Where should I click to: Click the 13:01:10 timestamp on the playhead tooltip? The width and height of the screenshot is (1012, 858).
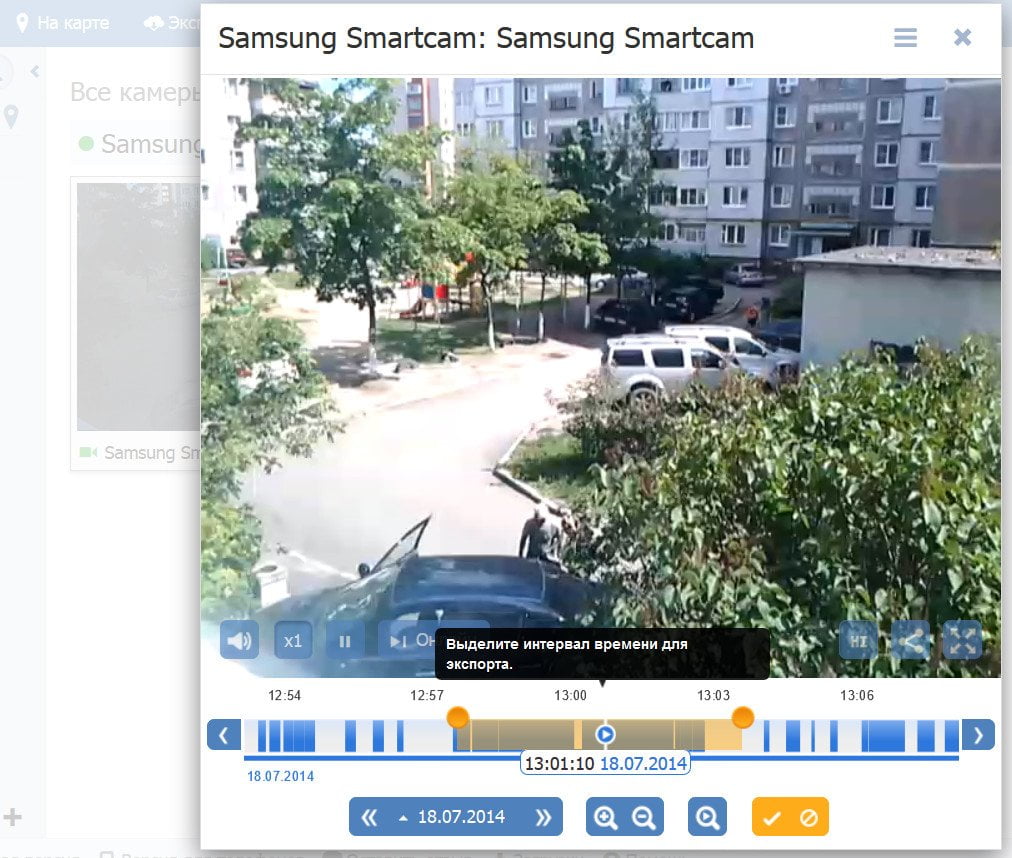pos(560,764)
